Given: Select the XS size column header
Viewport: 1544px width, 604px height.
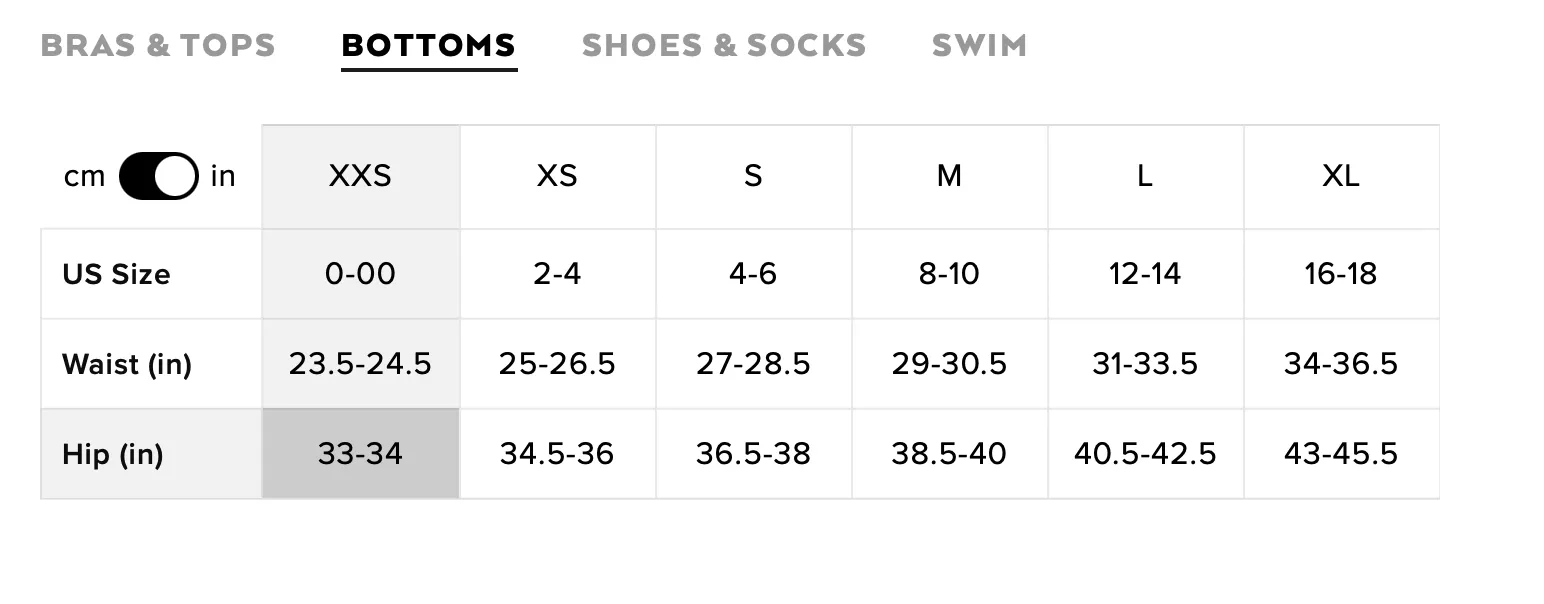Looking at the screenshot, I should tap(557, 177).
